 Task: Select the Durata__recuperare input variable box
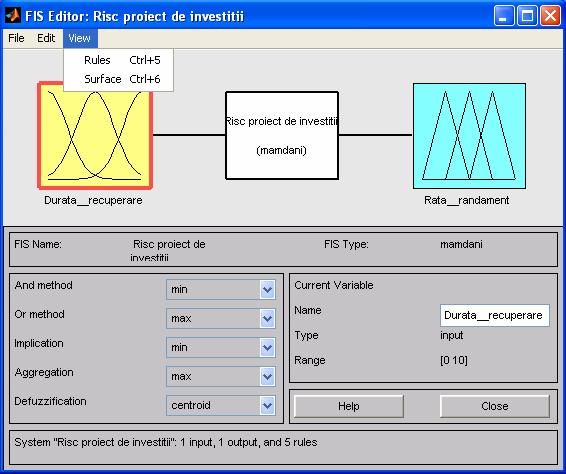click(x=95, y=135)
